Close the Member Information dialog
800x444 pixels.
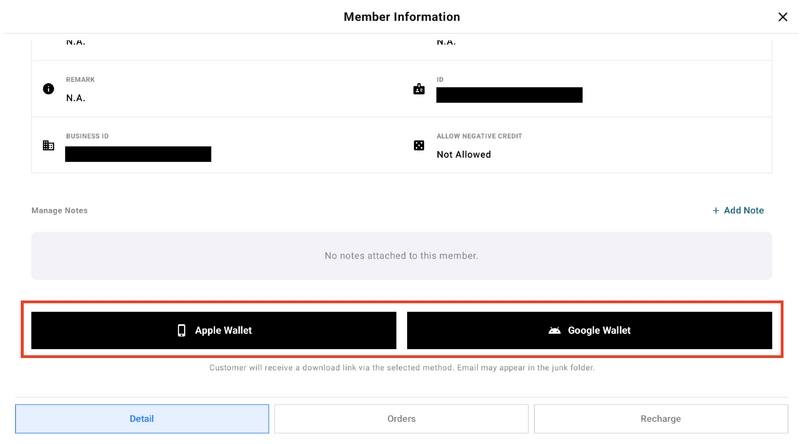[x=783, y=17]
